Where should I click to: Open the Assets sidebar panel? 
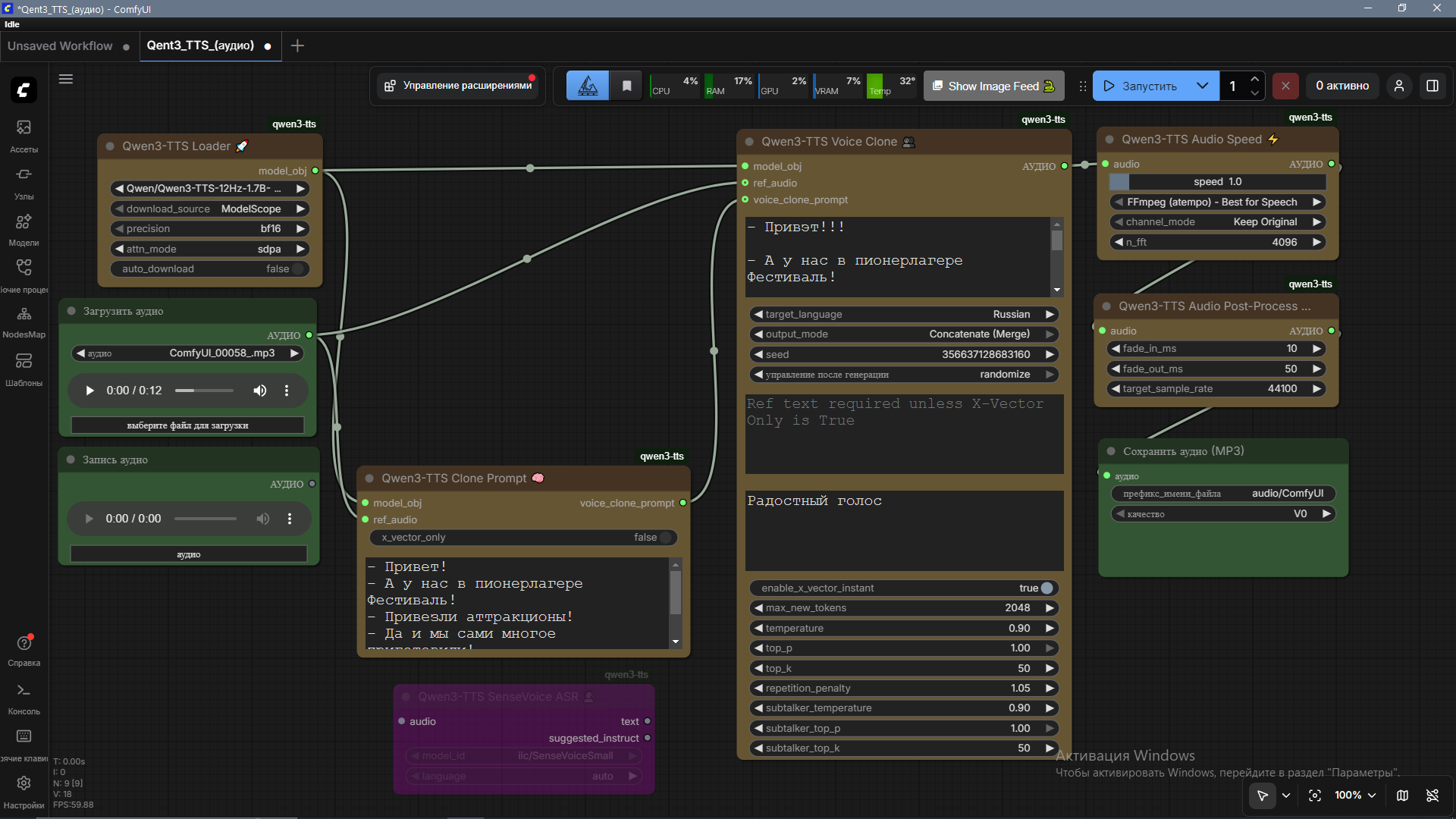24,134
